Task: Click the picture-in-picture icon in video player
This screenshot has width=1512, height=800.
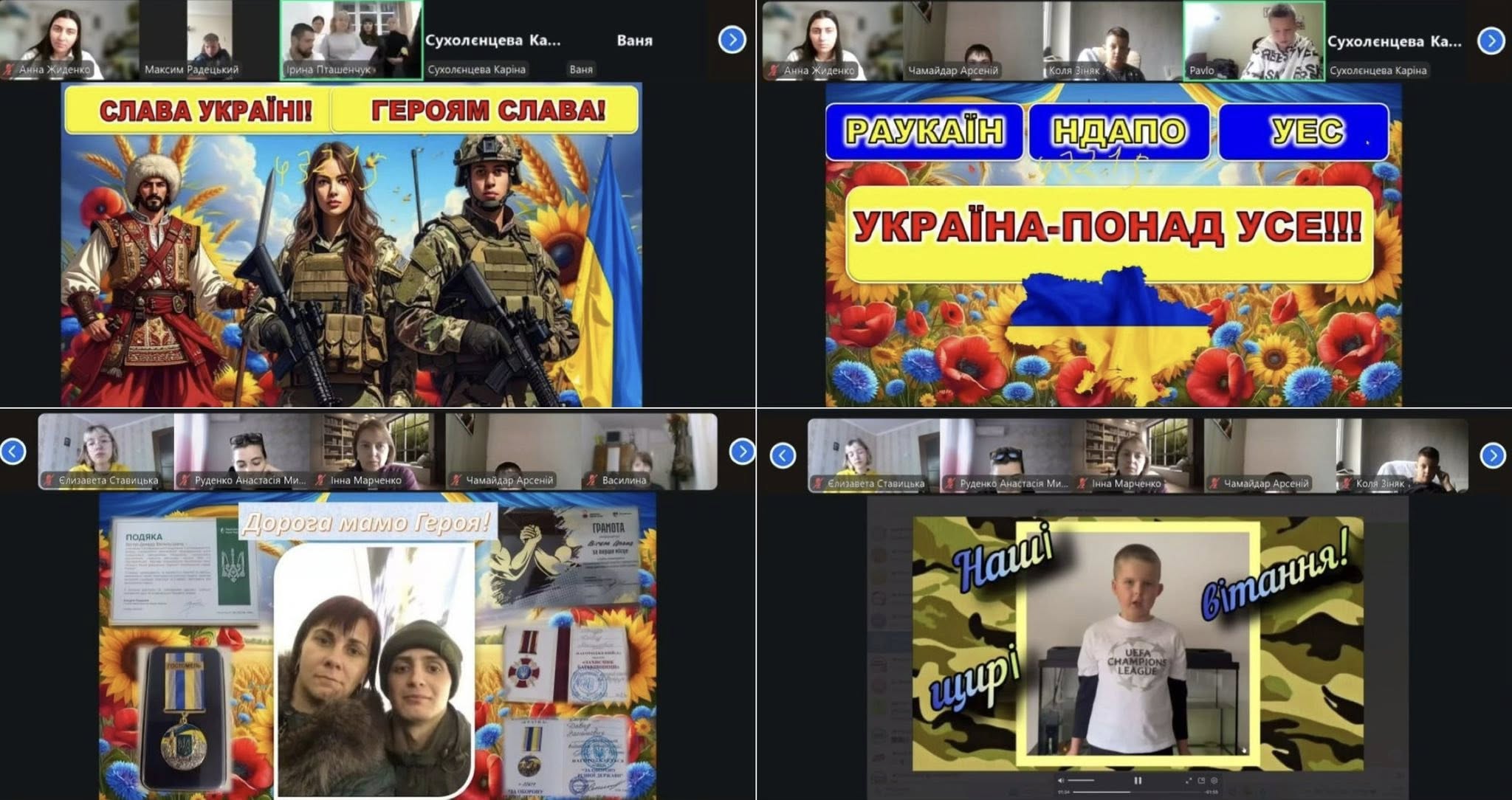Action: tap(1201, 781)
